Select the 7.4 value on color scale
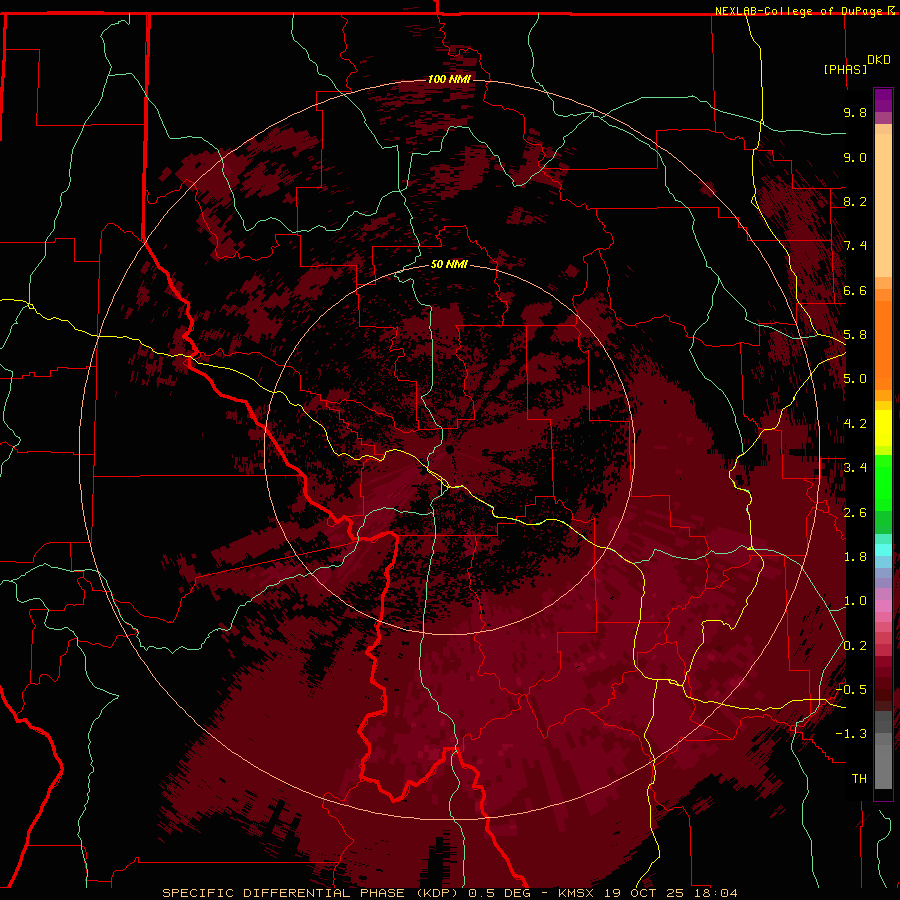The image size is (900, 900). pos(855,246)
